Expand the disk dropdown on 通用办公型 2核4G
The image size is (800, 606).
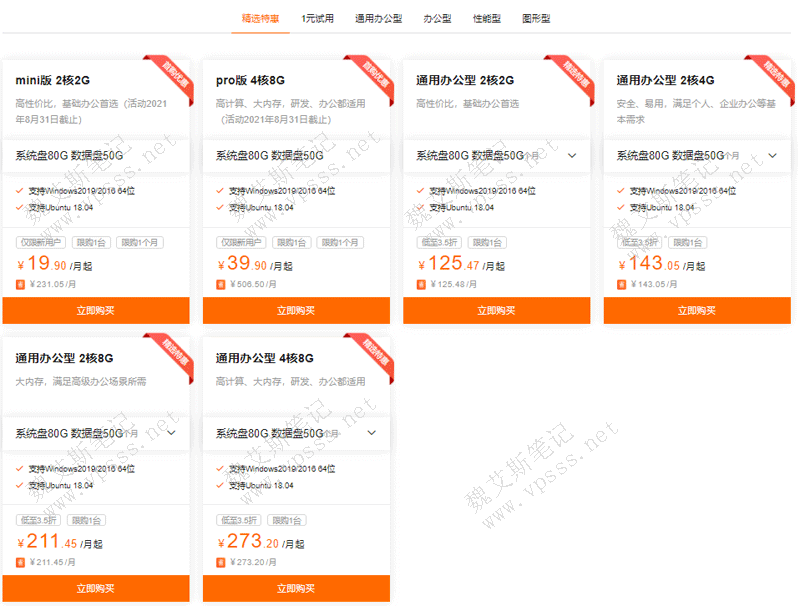[772, 156]
